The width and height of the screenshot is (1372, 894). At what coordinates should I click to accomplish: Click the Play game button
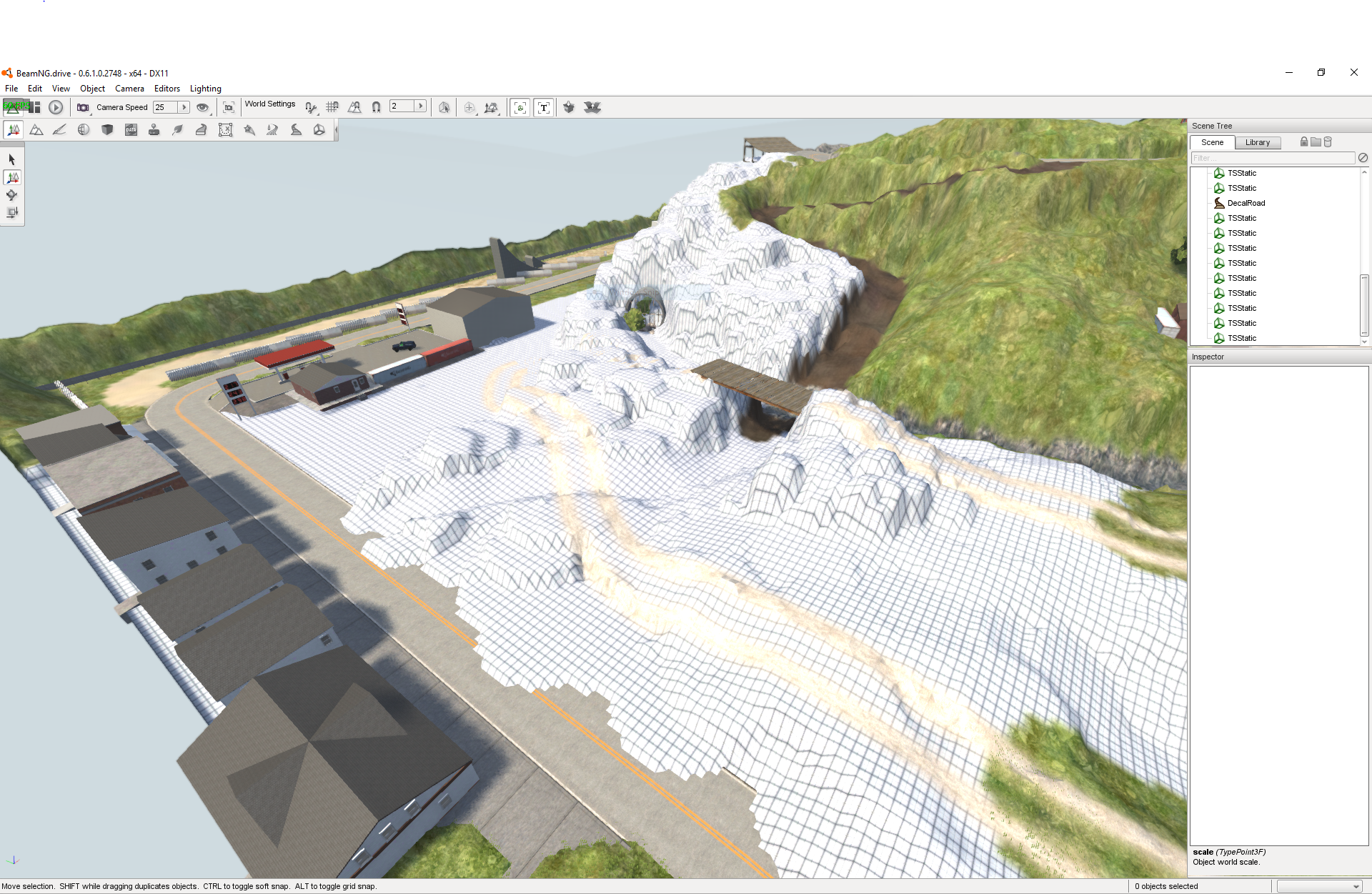(x=56, y=107)
